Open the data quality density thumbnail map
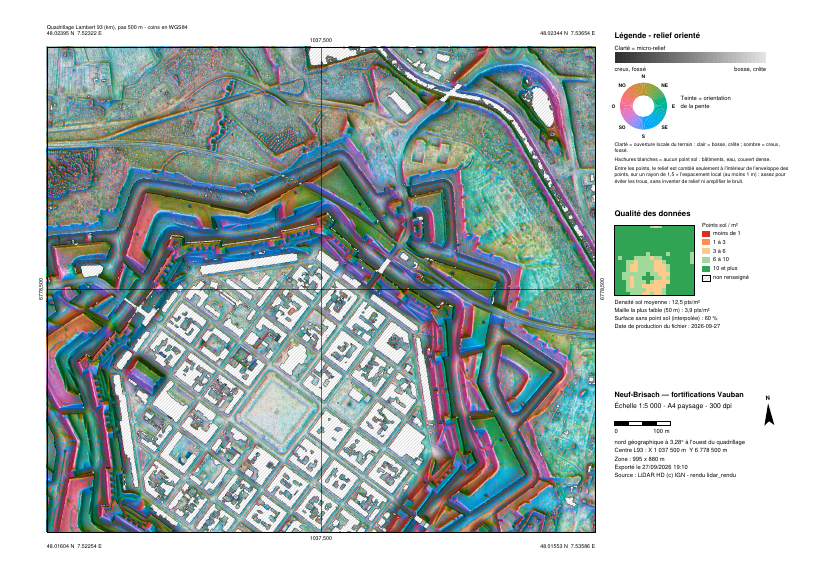This screenshot has width=819, height=579. click(x=654, y=261)
